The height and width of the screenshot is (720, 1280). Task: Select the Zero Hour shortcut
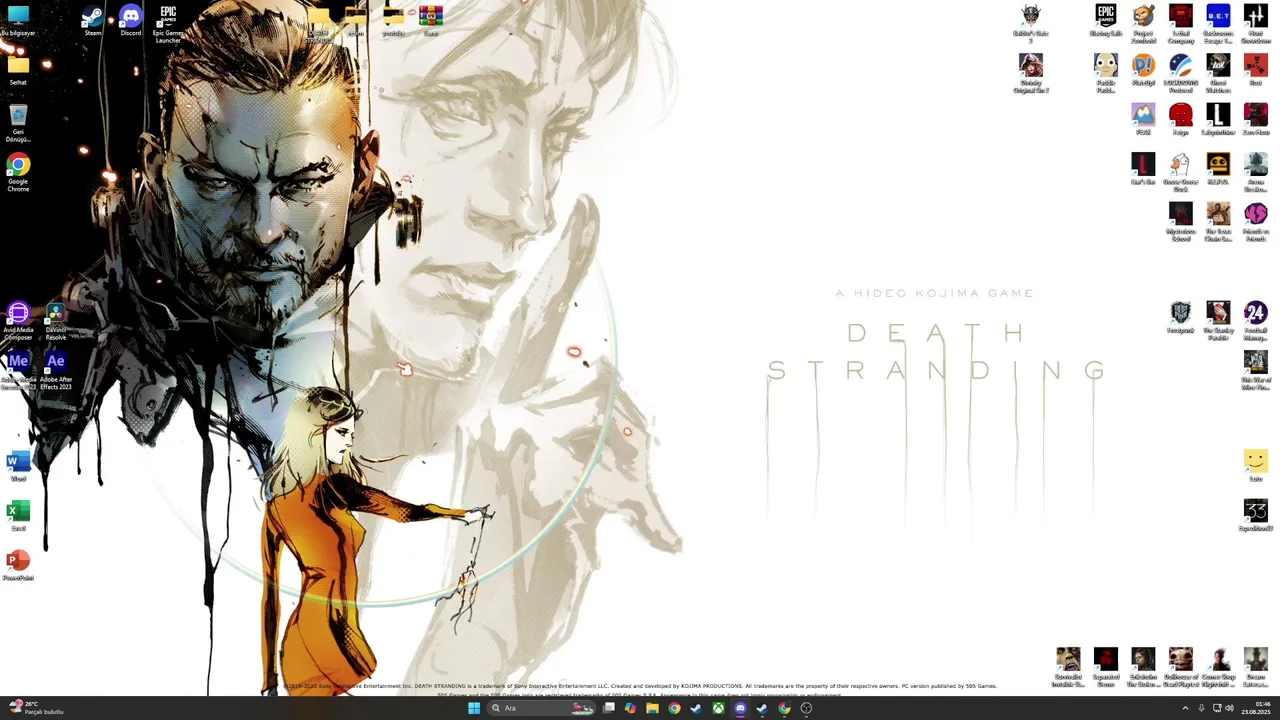pos(1256,119)
